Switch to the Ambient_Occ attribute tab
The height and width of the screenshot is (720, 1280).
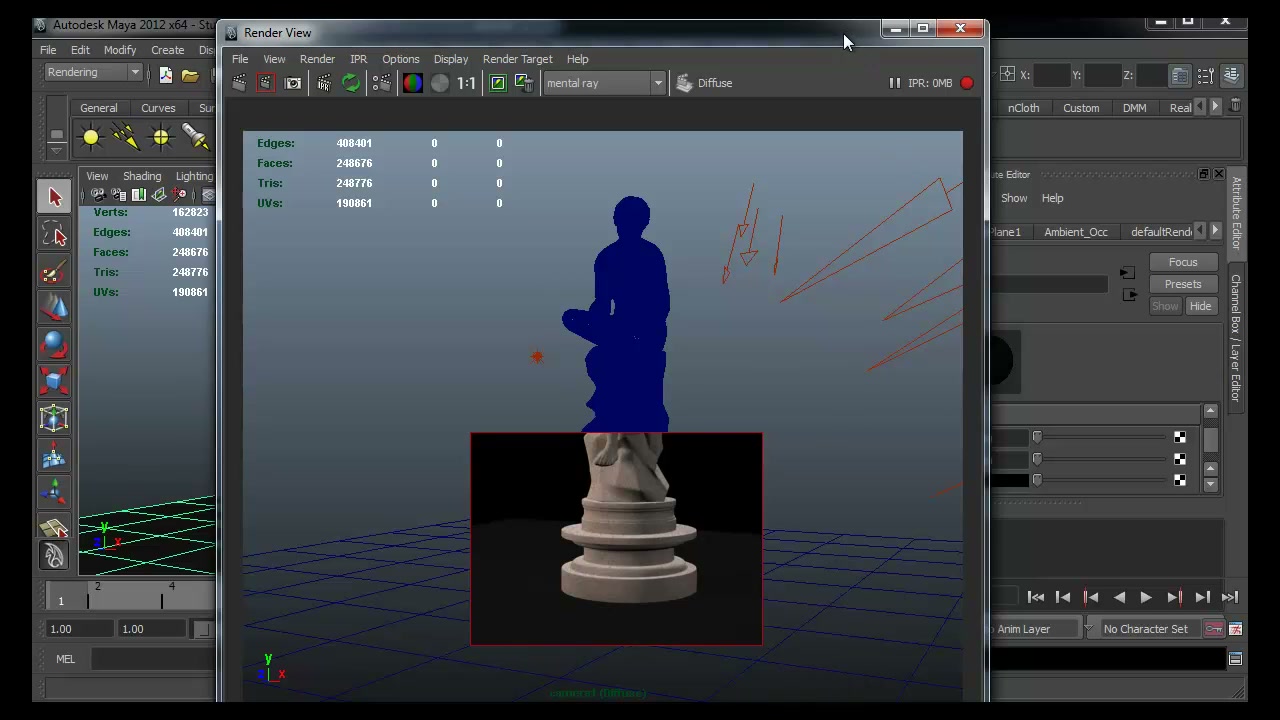[x=1076, y=232]
